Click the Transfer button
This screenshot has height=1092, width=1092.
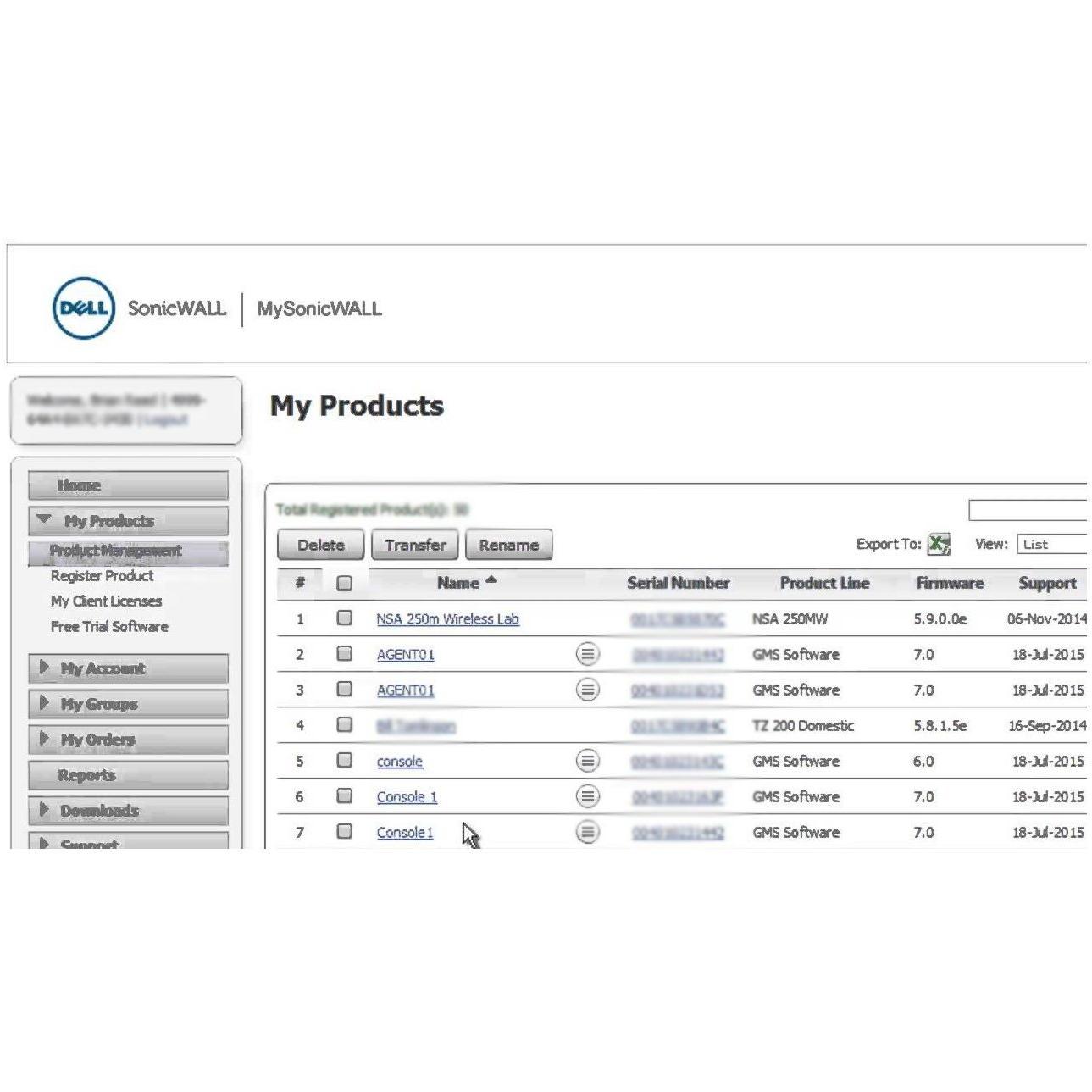(415, 545)
